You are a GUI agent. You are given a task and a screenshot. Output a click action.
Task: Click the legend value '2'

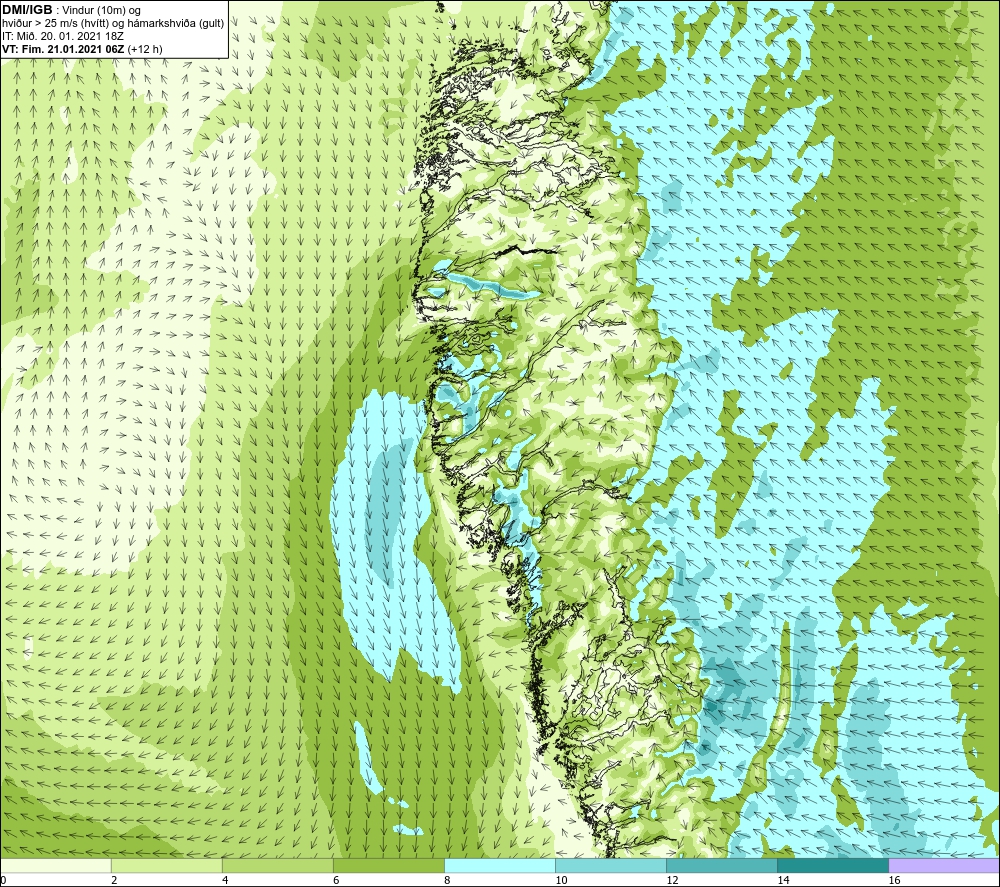coord(114,881)
